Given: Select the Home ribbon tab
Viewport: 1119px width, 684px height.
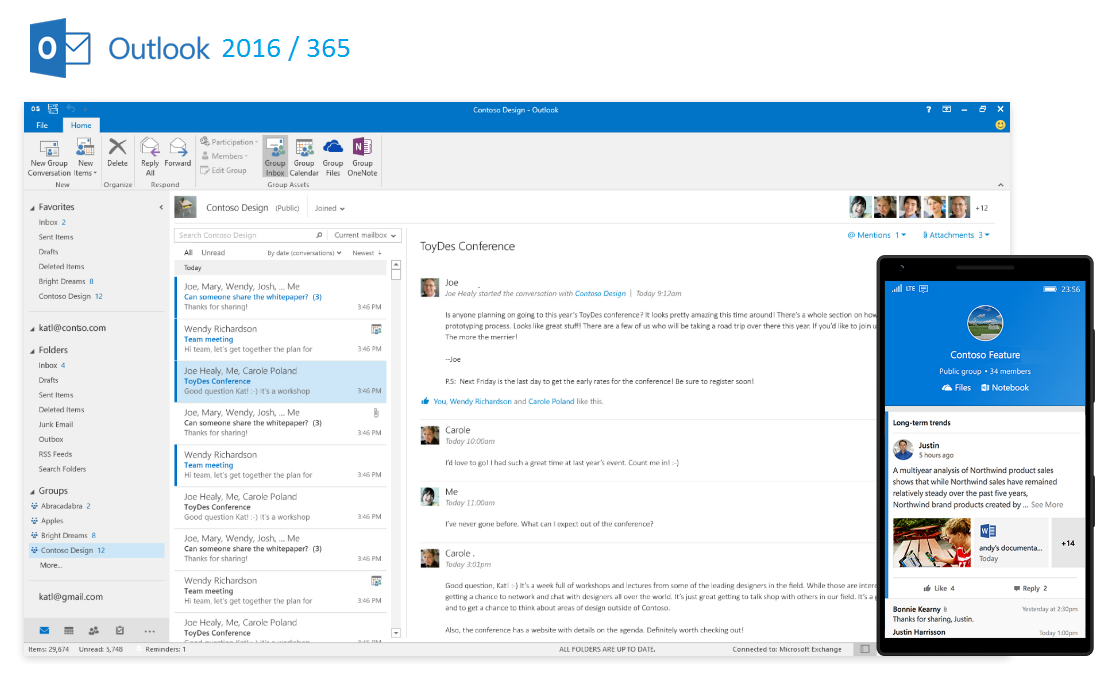Looking at the screenshot, I should tap(81, 125).
